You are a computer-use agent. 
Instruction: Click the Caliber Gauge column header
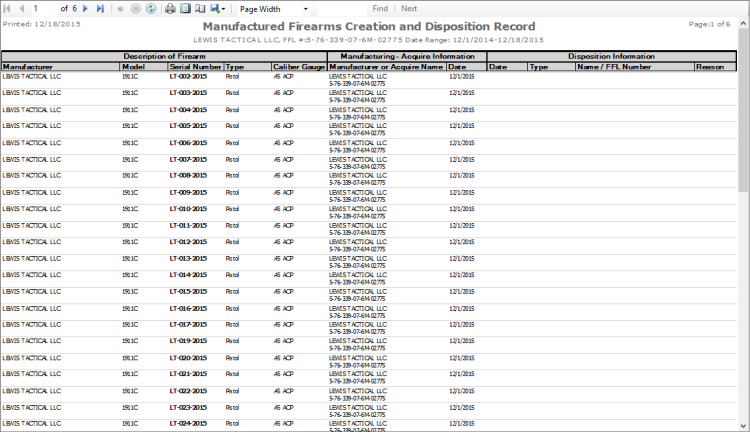(299, 67)
